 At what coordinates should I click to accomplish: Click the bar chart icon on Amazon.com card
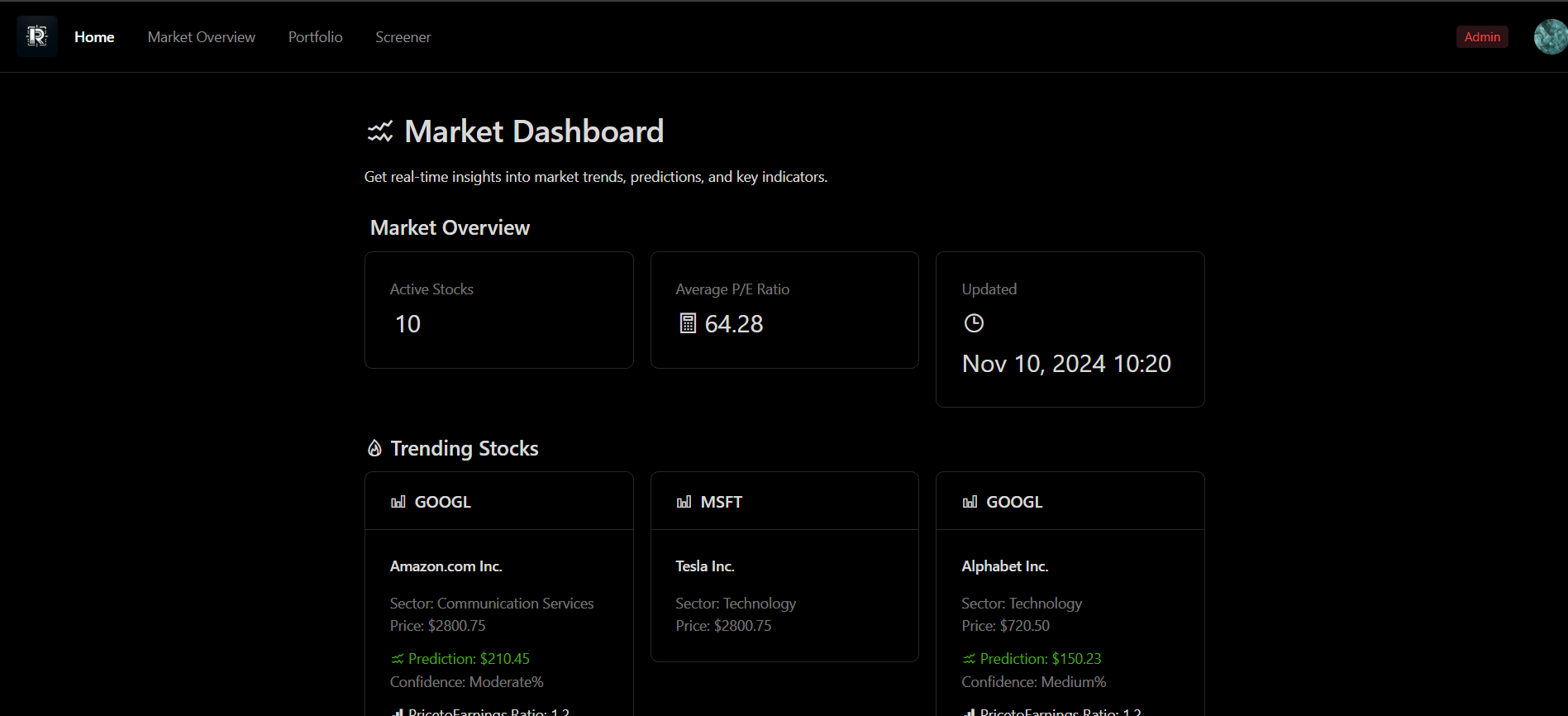pos(398,502)
